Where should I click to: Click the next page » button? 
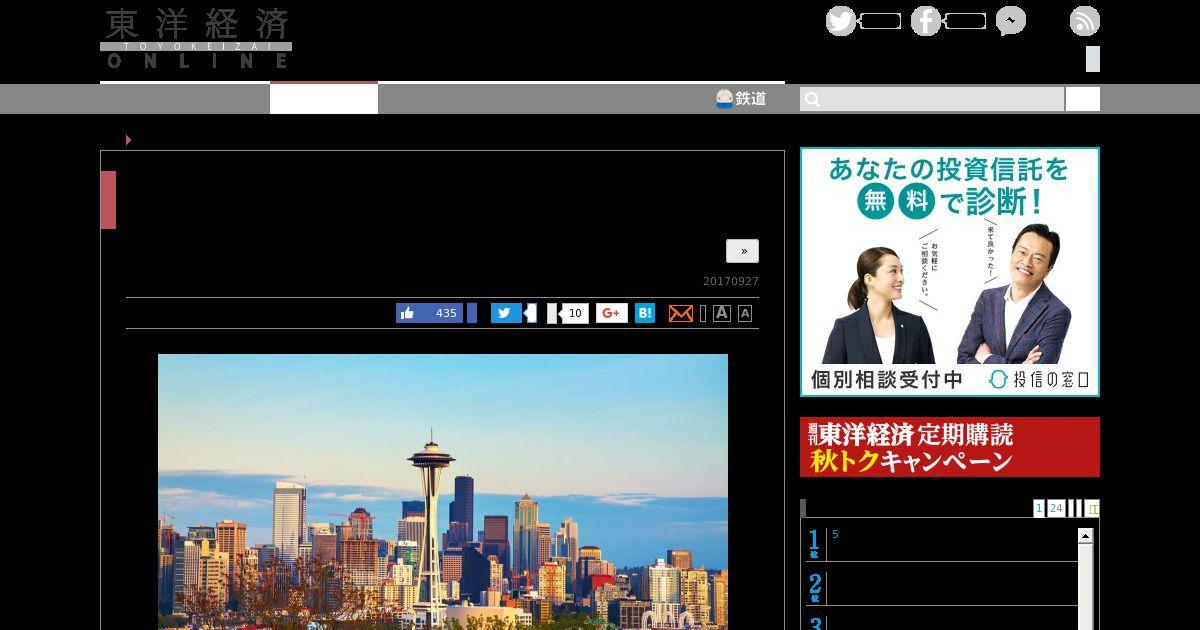coord(743,251)
